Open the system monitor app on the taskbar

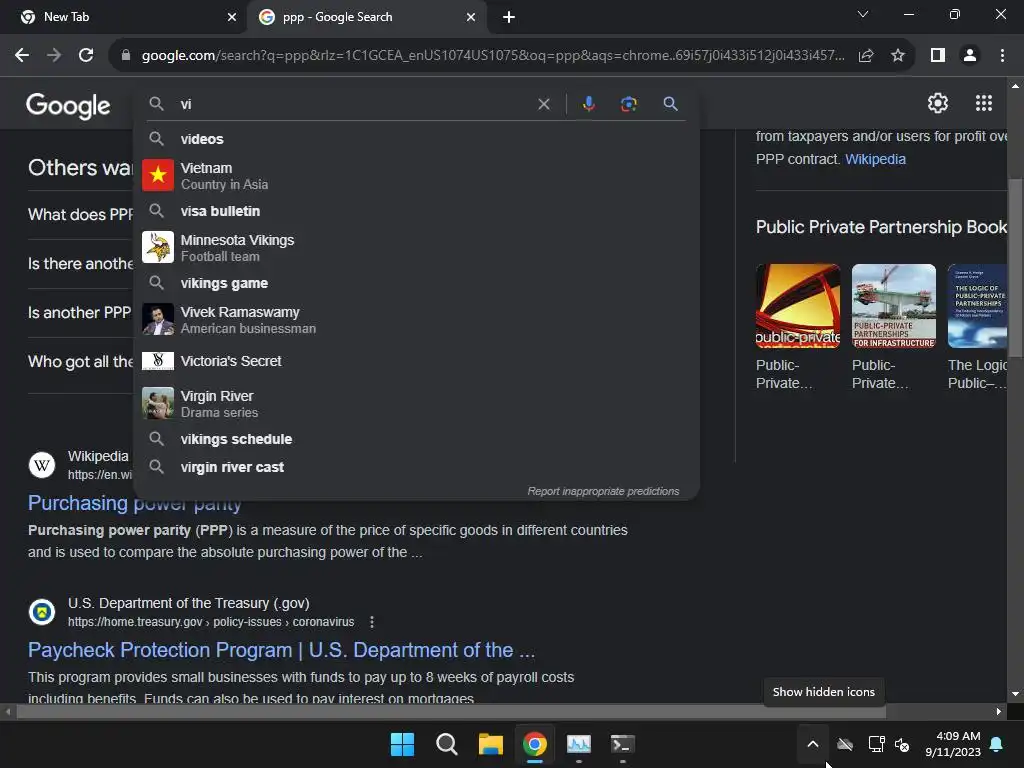(579, 744)
